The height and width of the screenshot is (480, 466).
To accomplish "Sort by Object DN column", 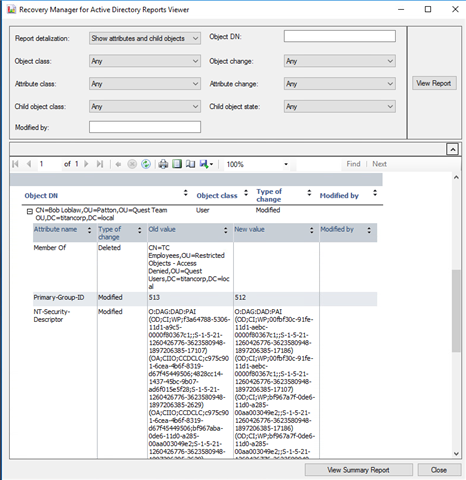I will [186, 193].
